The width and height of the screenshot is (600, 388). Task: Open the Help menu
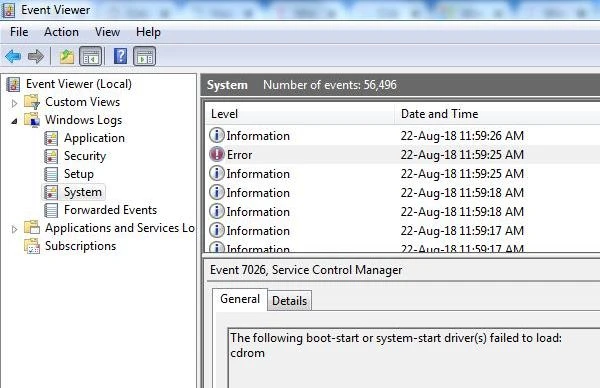coord(148,32)
